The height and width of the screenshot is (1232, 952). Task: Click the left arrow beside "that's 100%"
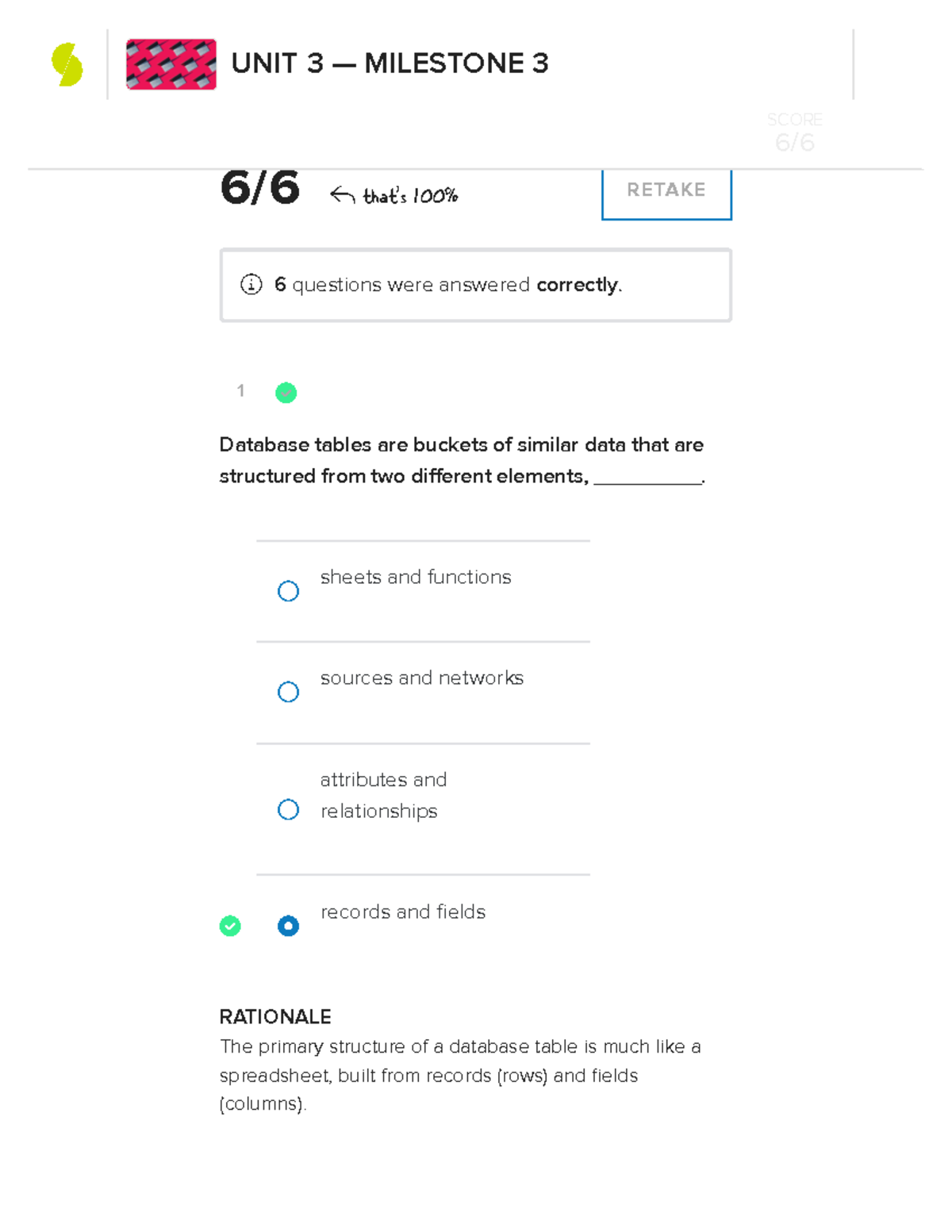click(342, 195)
